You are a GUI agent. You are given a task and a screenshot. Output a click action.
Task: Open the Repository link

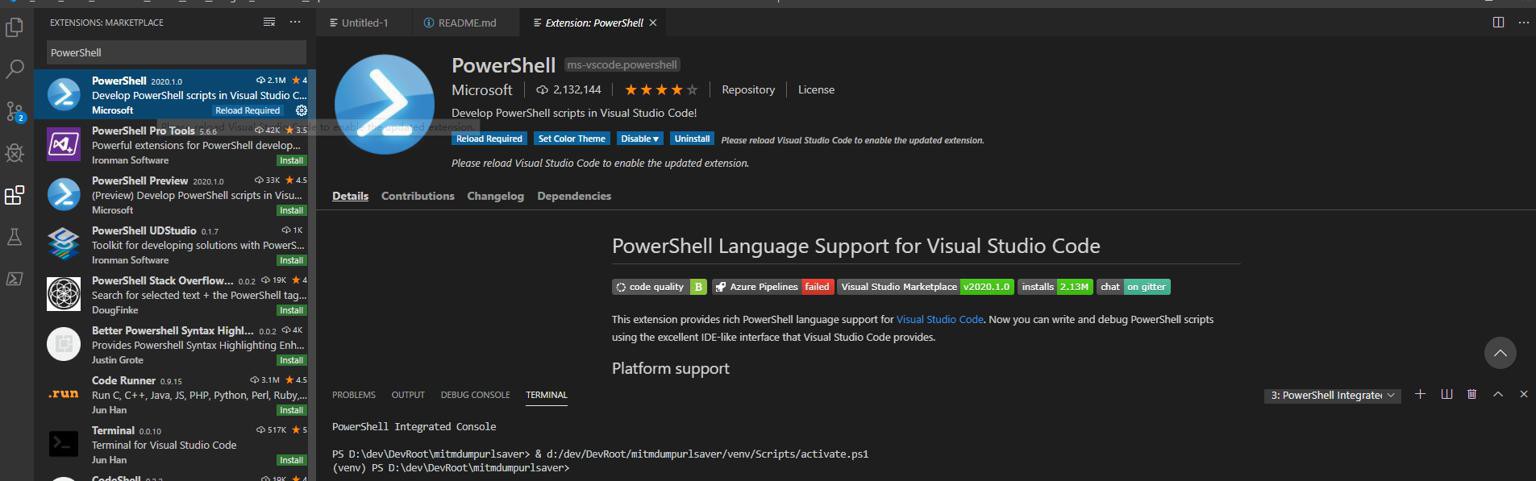pos(748,90)
